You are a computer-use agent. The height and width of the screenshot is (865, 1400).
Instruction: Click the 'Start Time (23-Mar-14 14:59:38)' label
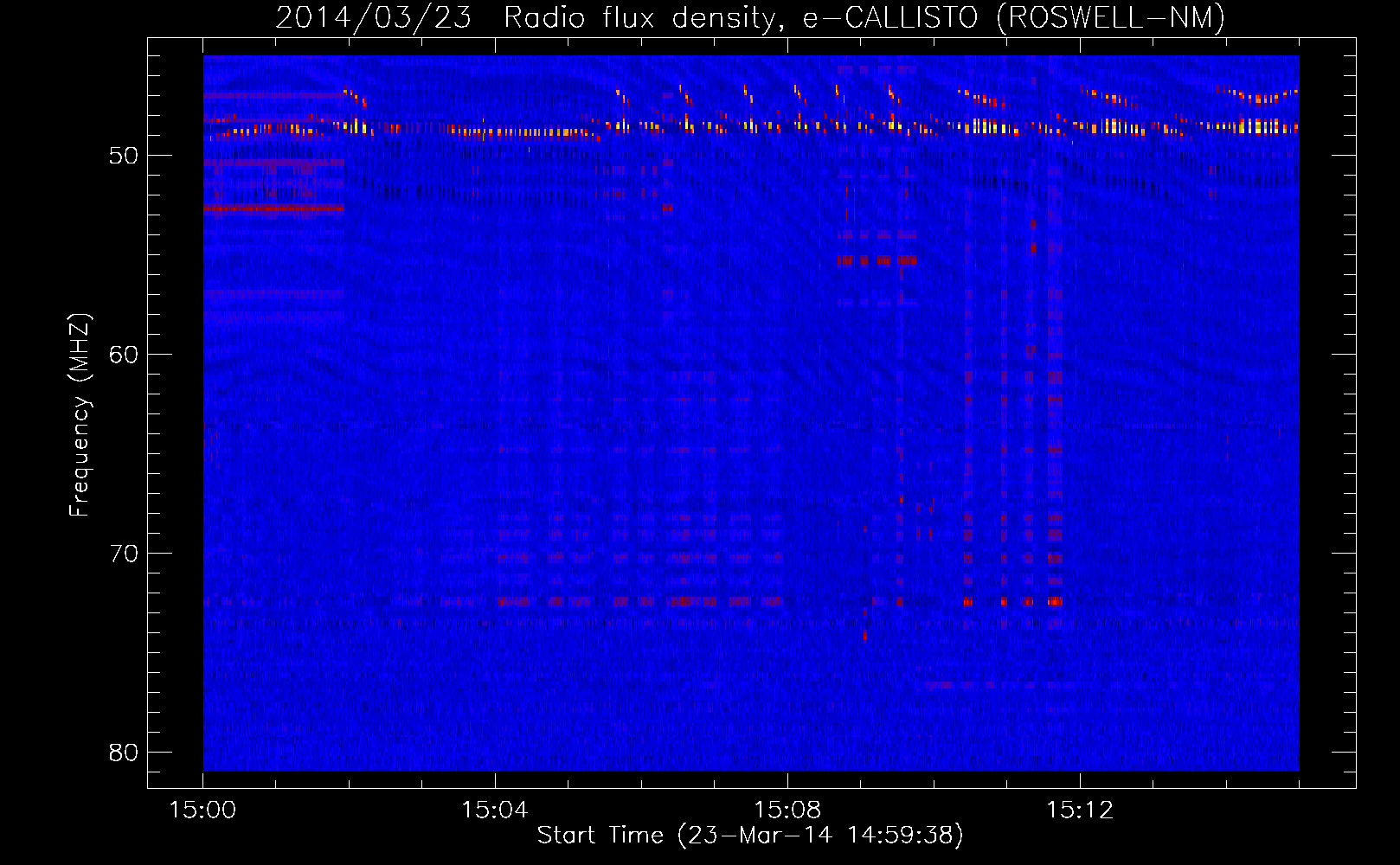[x=750, y=836]
